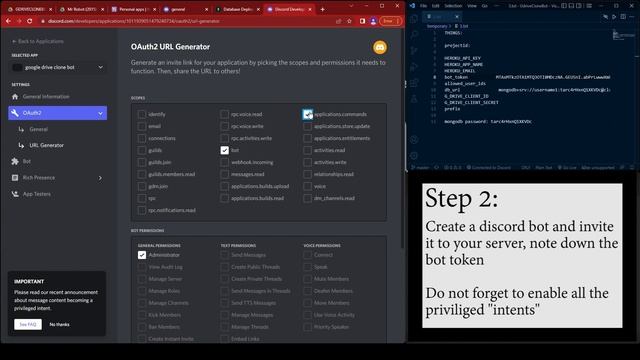Image resolution: width=640 pixels, height=360 pixels.
Task: Click the 'See FAQ' button
Action: (x=28, y=324)
